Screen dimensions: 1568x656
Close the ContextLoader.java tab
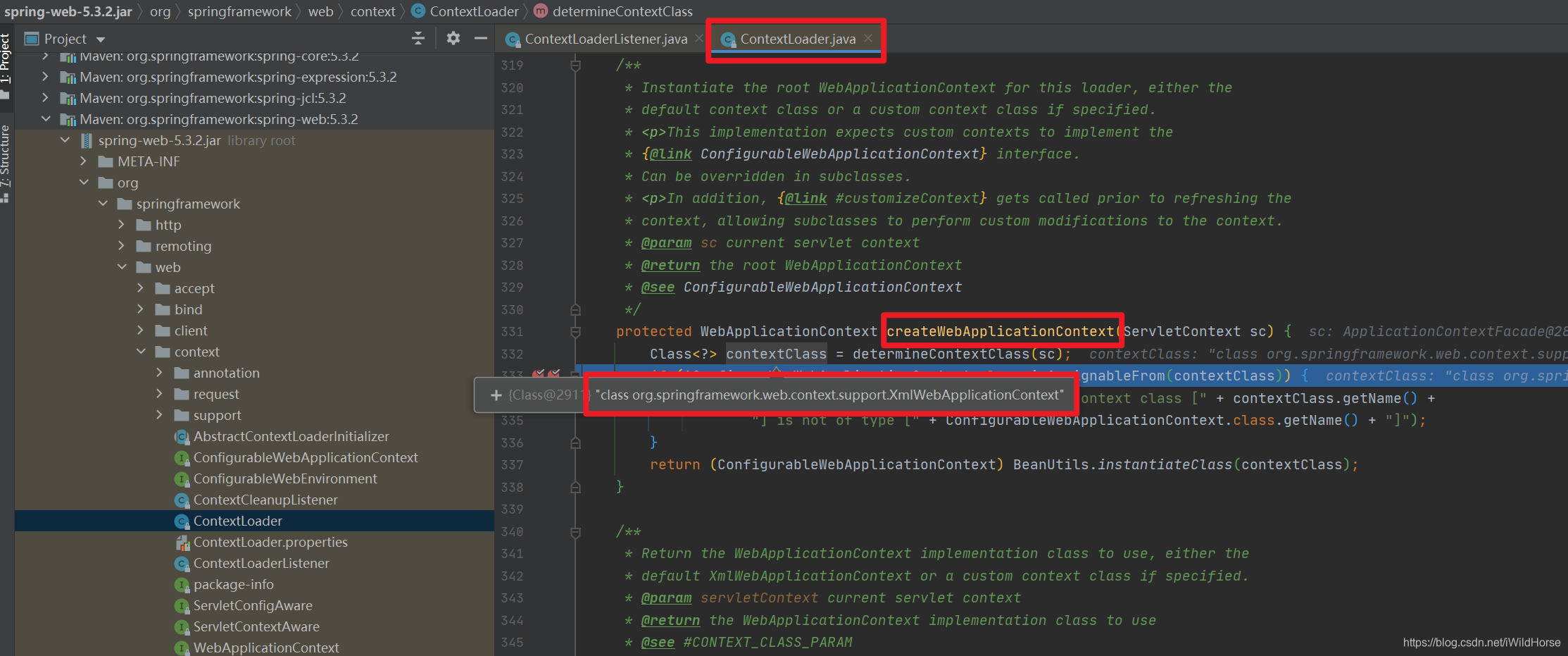(x=868, y=38)
